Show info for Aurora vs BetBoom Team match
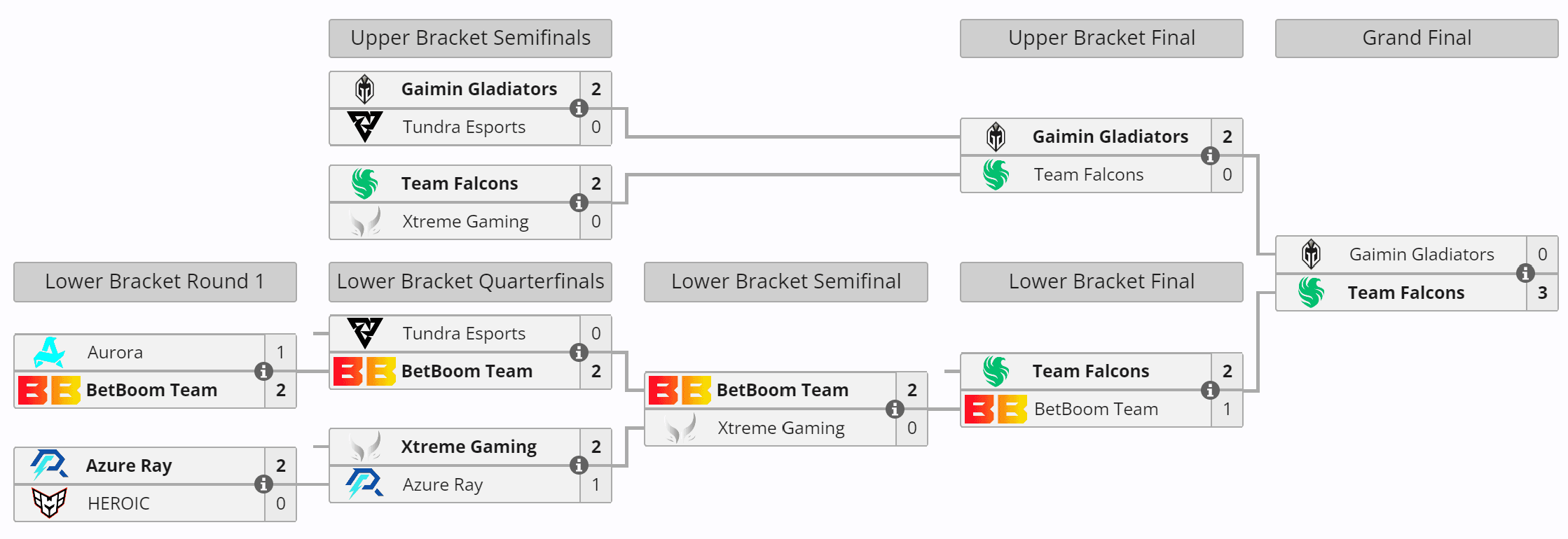Image resolution: width=1568 pixels, height=539 pixels. point(263,372)
